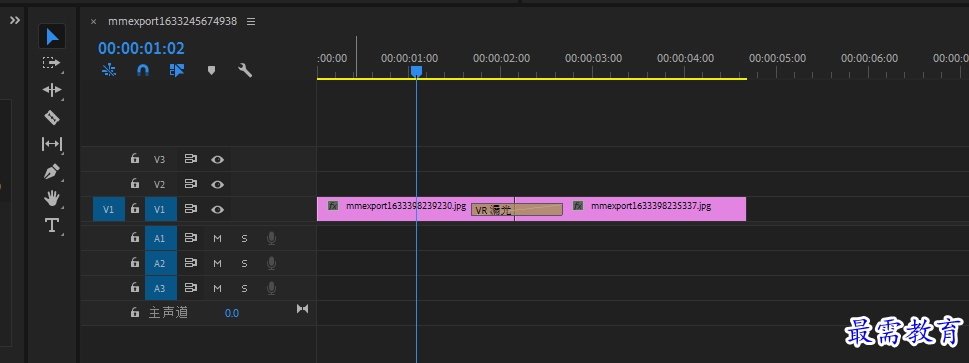Click master track volume value 0.0

coord(232,314)
